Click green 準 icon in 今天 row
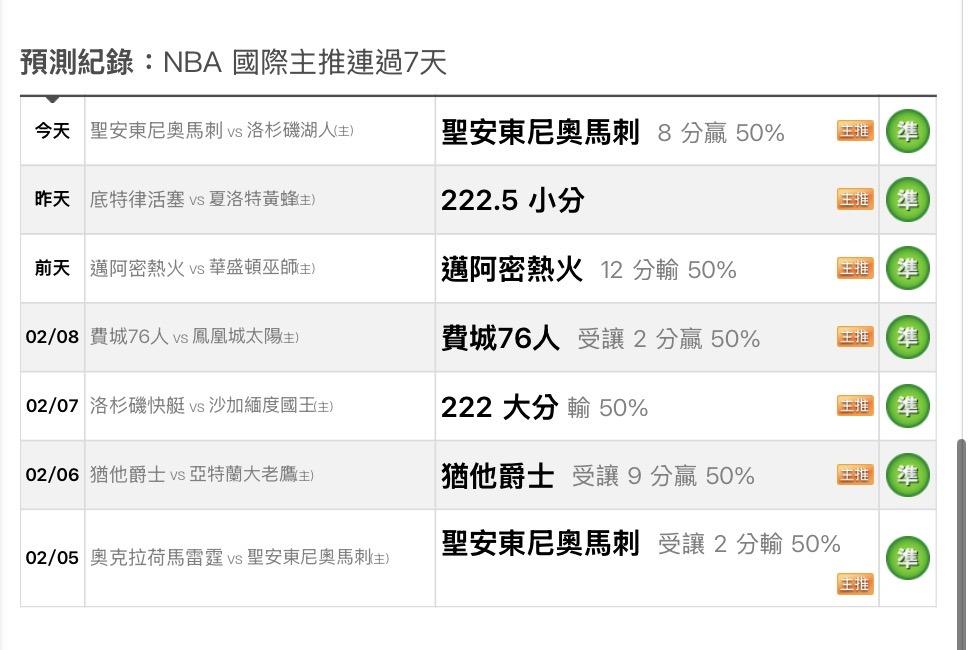This screenshot has height=650, width=975. coord(907,131)
